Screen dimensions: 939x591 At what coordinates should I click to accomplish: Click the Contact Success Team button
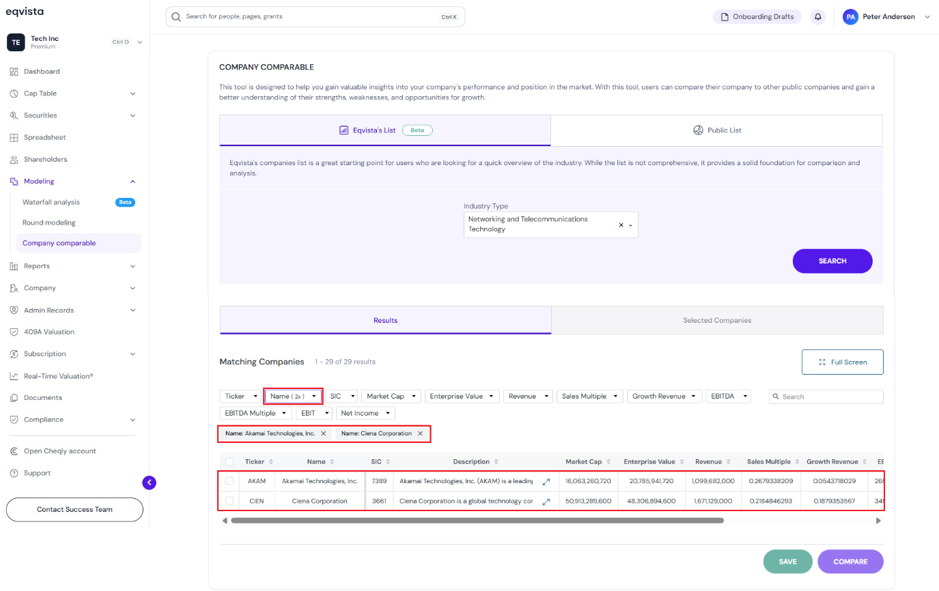[74, 510]
